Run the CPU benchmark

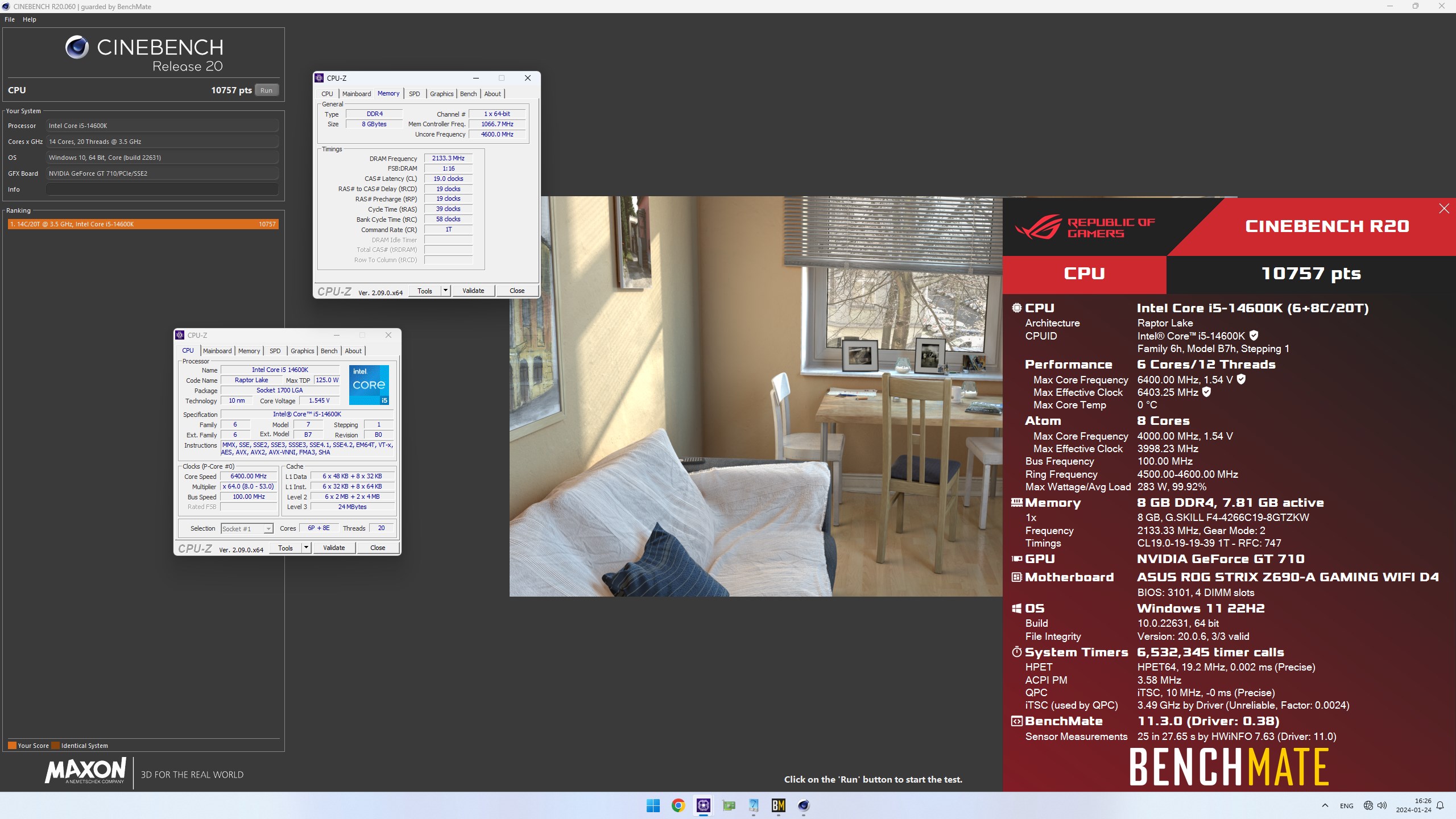click(x=266, y=90)
